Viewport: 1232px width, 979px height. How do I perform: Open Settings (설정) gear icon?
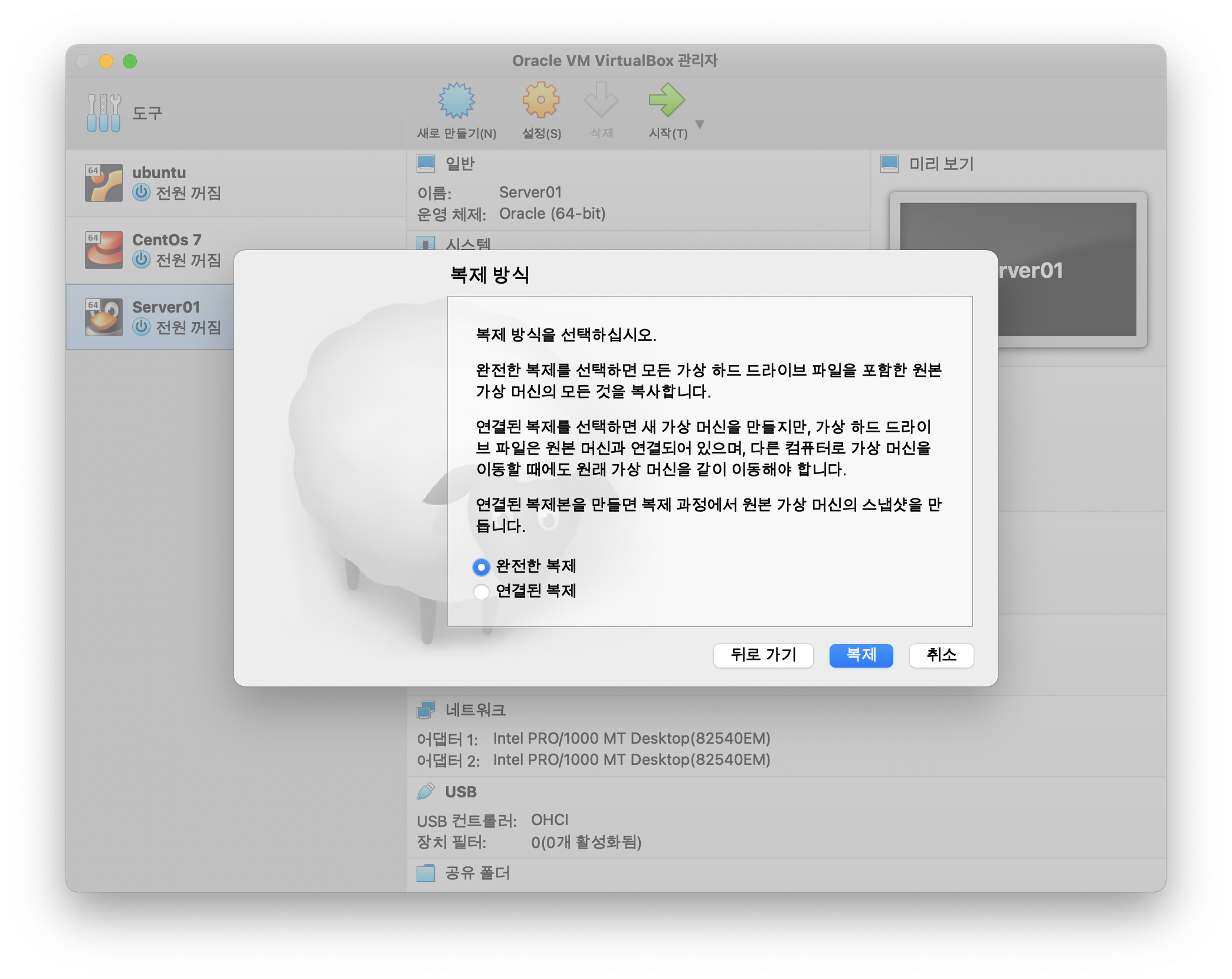(540, 100)
